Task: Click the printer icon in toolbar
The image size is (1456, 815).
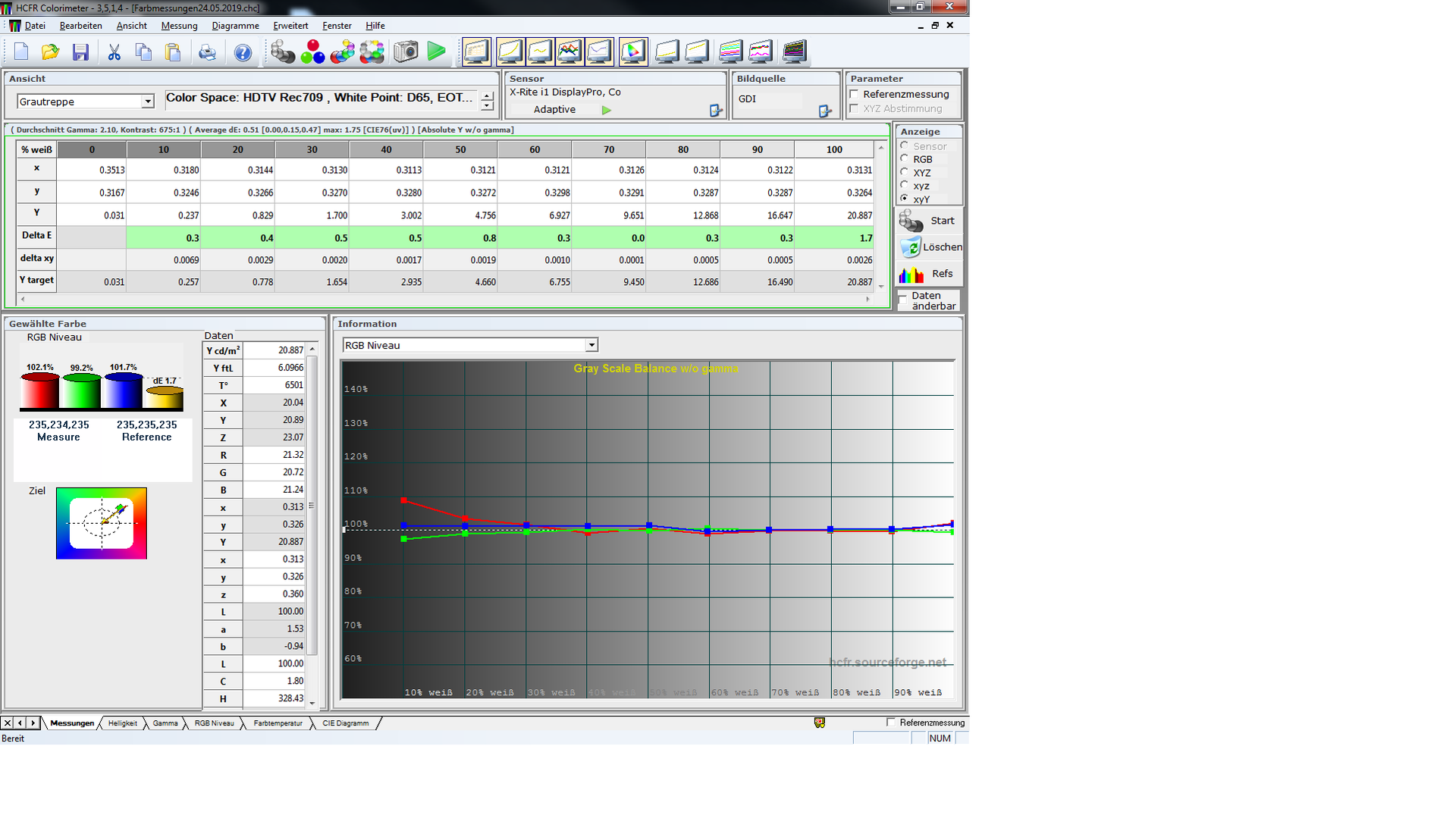Action: [207, 52]
